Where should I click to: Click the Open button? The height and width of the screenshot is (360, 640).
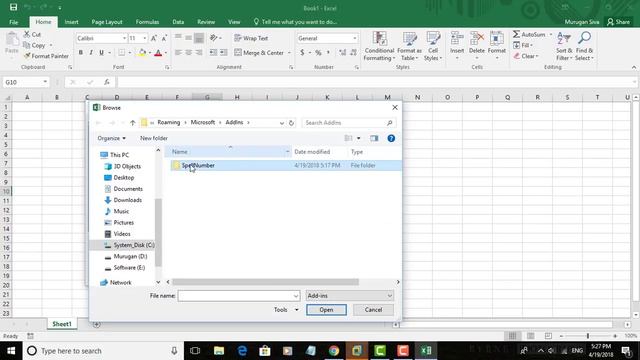point(326,310)
